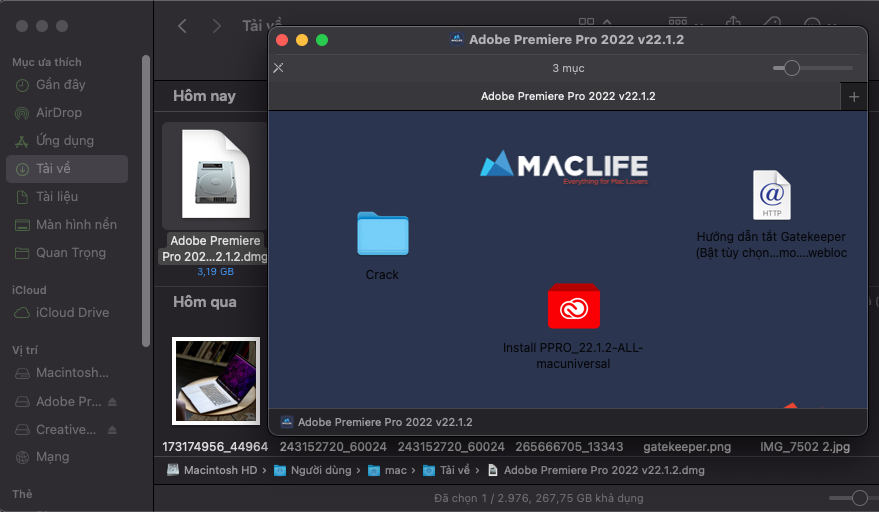The height and width of the screenshot is (512, 879).
Task: Click Macintosh HD in path bar
Action: click(212, 470)
